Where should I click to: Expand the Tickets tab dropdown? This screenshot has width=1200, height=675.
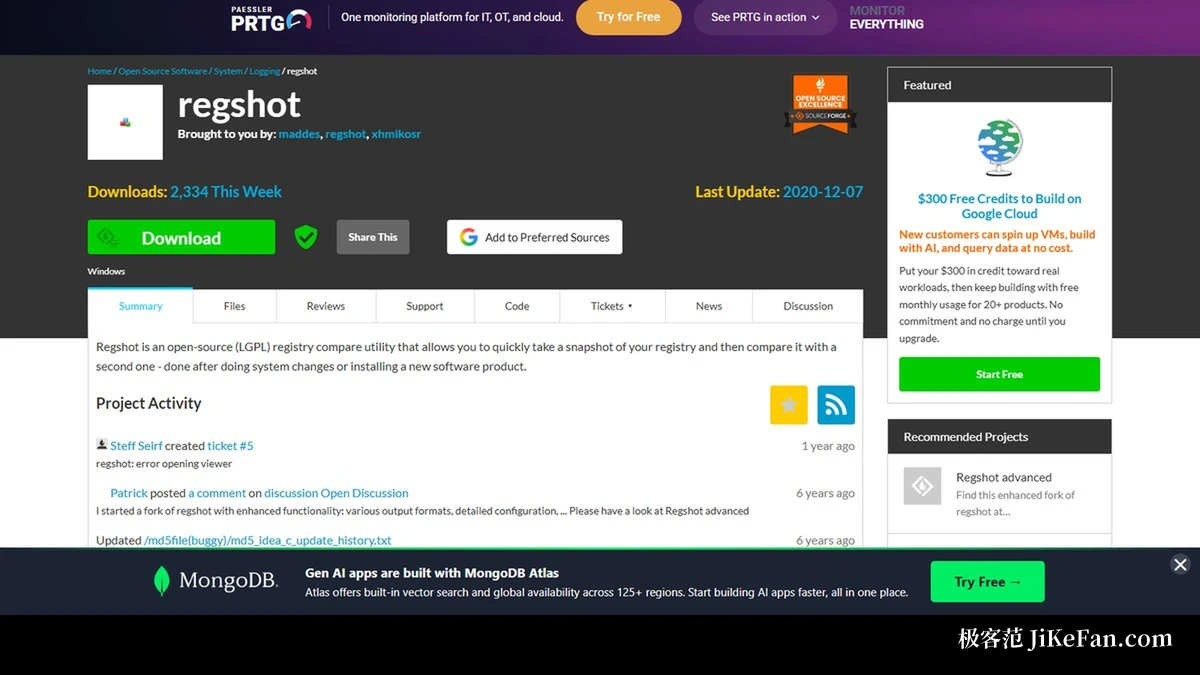tap(612, 306)
